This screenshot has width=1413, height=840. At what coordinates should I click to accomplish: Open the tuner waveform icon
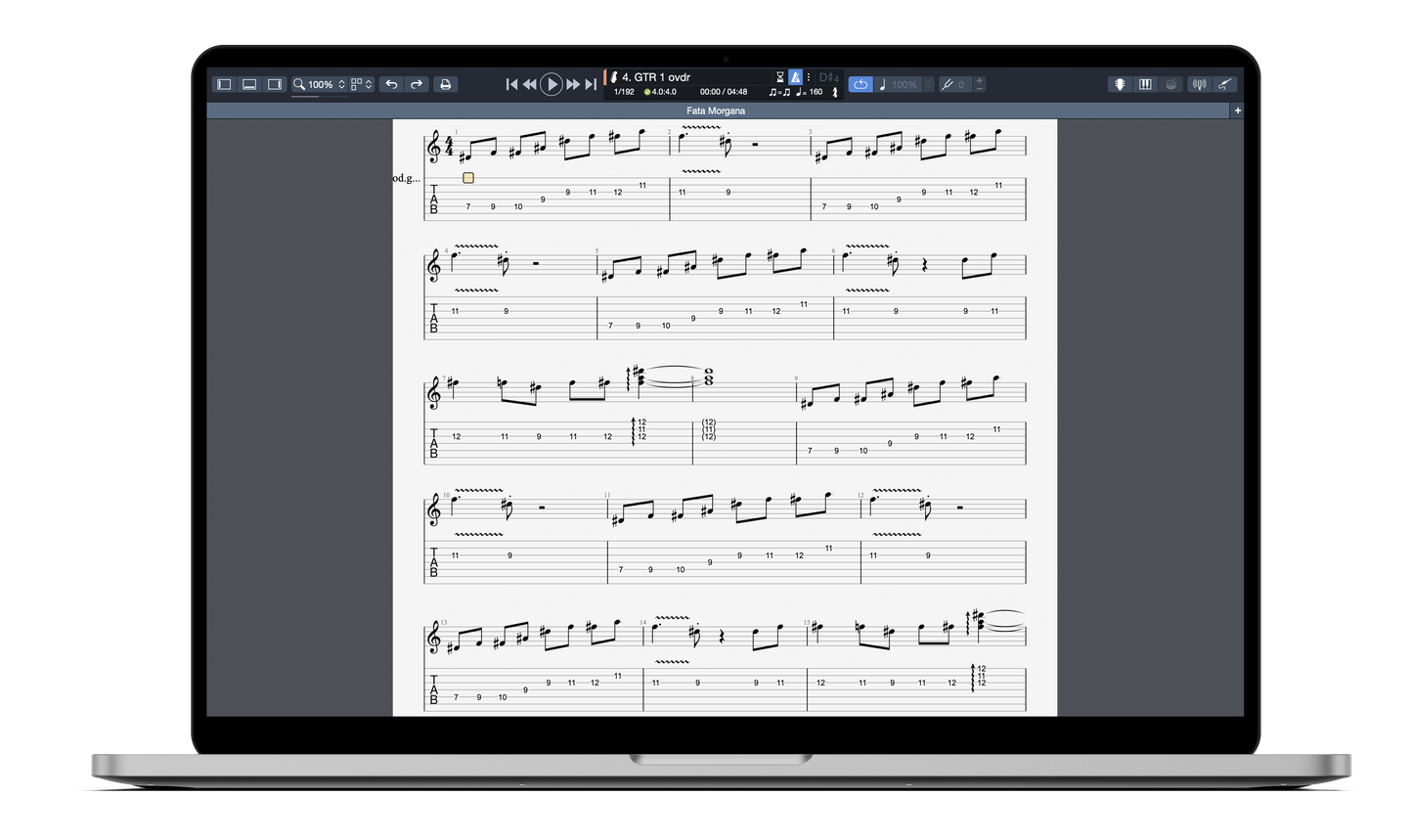(x=1200, y=85)
